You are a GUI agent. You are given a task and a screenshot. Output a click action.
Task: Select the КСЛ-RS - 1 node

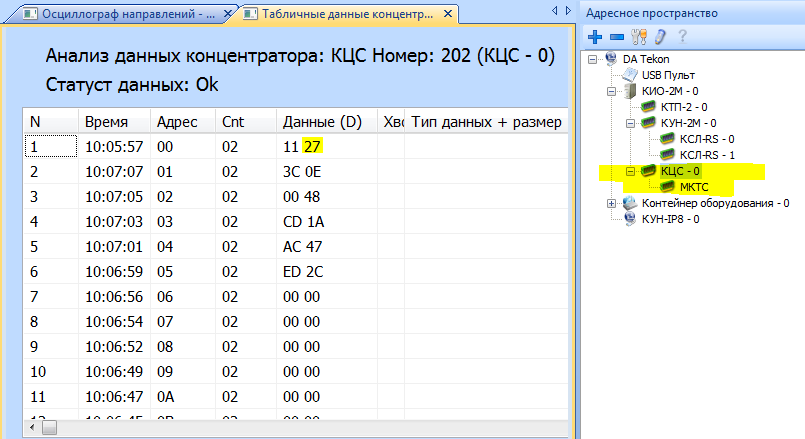coord(706,155)
